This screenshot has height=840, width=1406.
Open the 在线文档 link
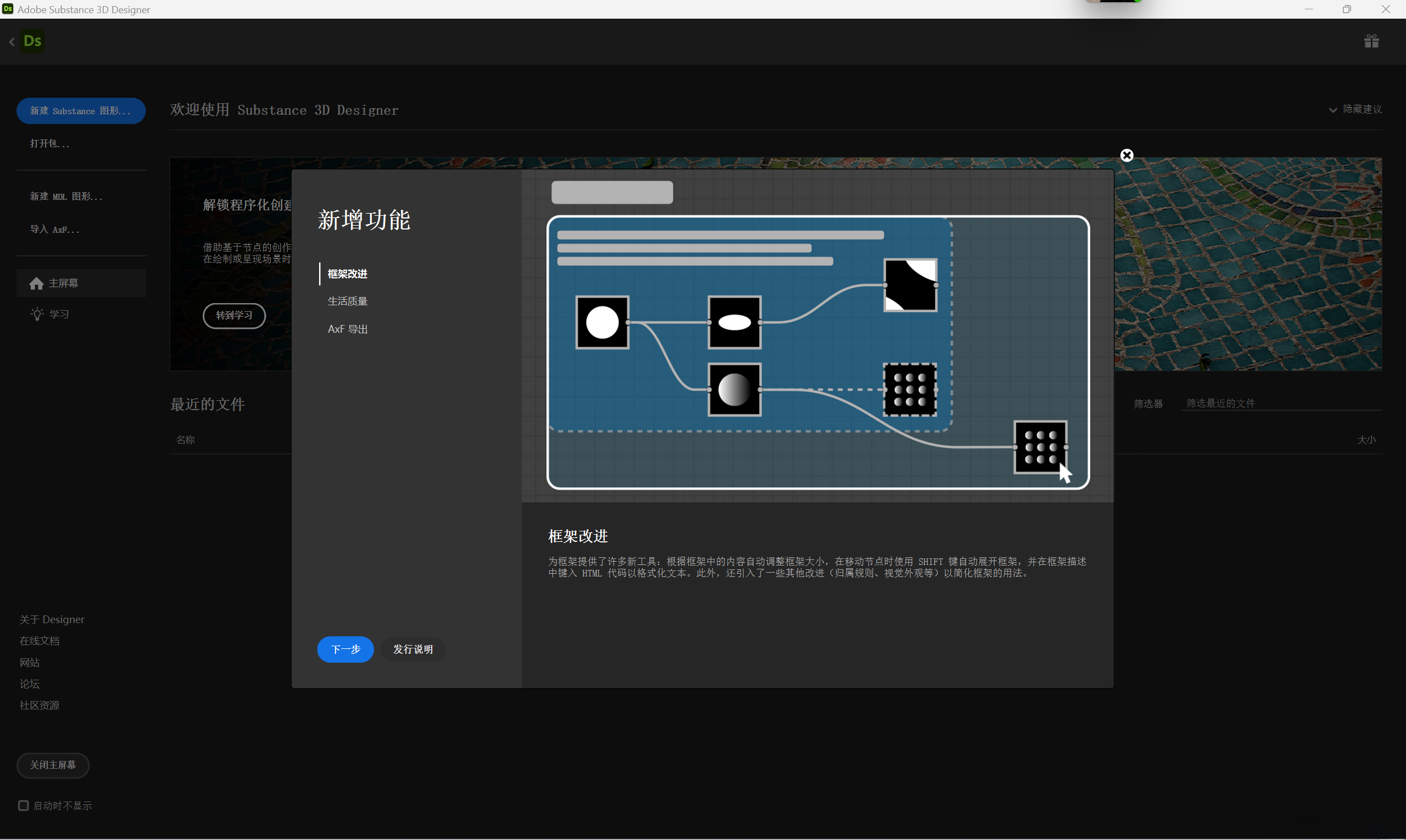tap(39, 641)
